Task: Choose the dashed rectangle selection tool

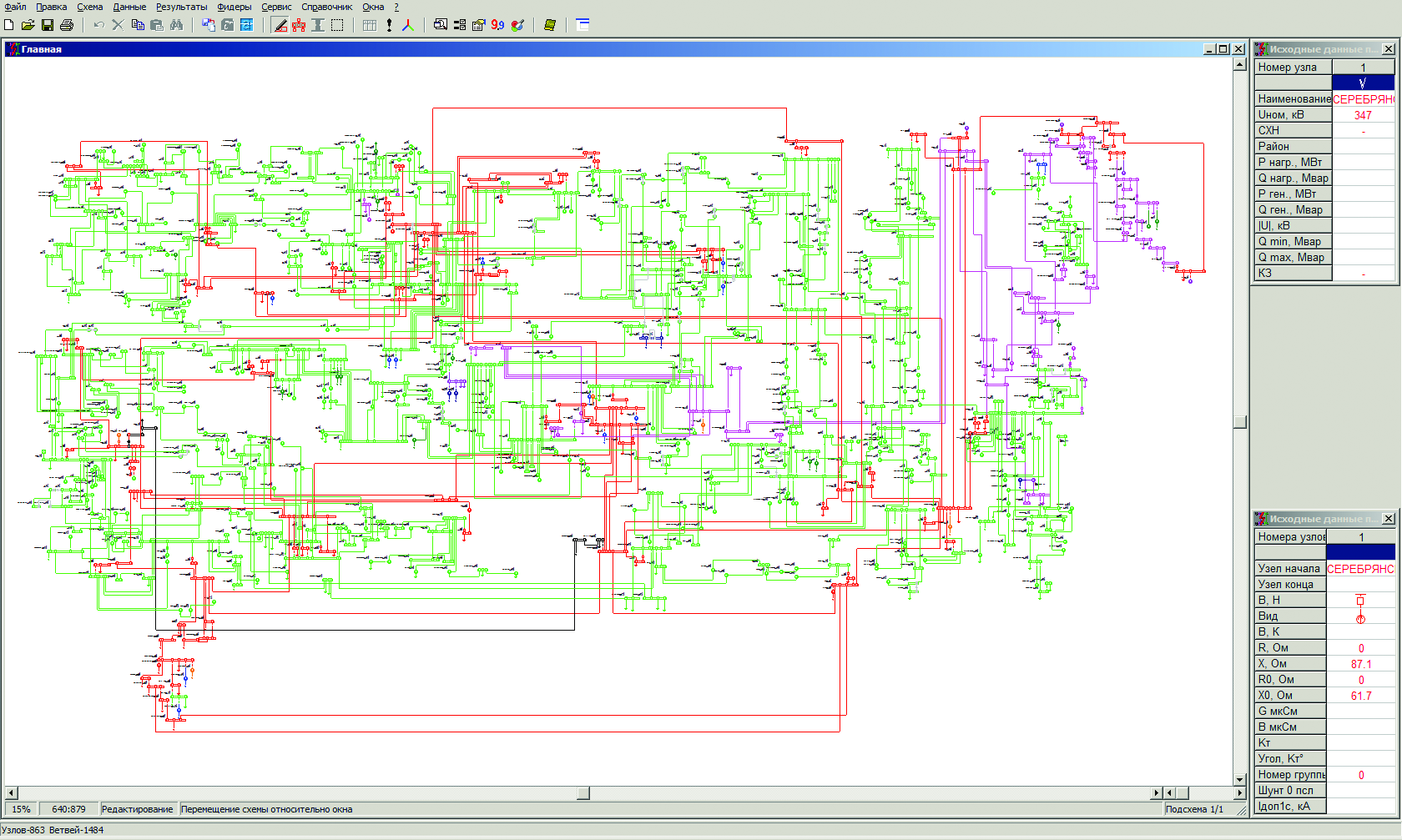Action: click(337, 25)
